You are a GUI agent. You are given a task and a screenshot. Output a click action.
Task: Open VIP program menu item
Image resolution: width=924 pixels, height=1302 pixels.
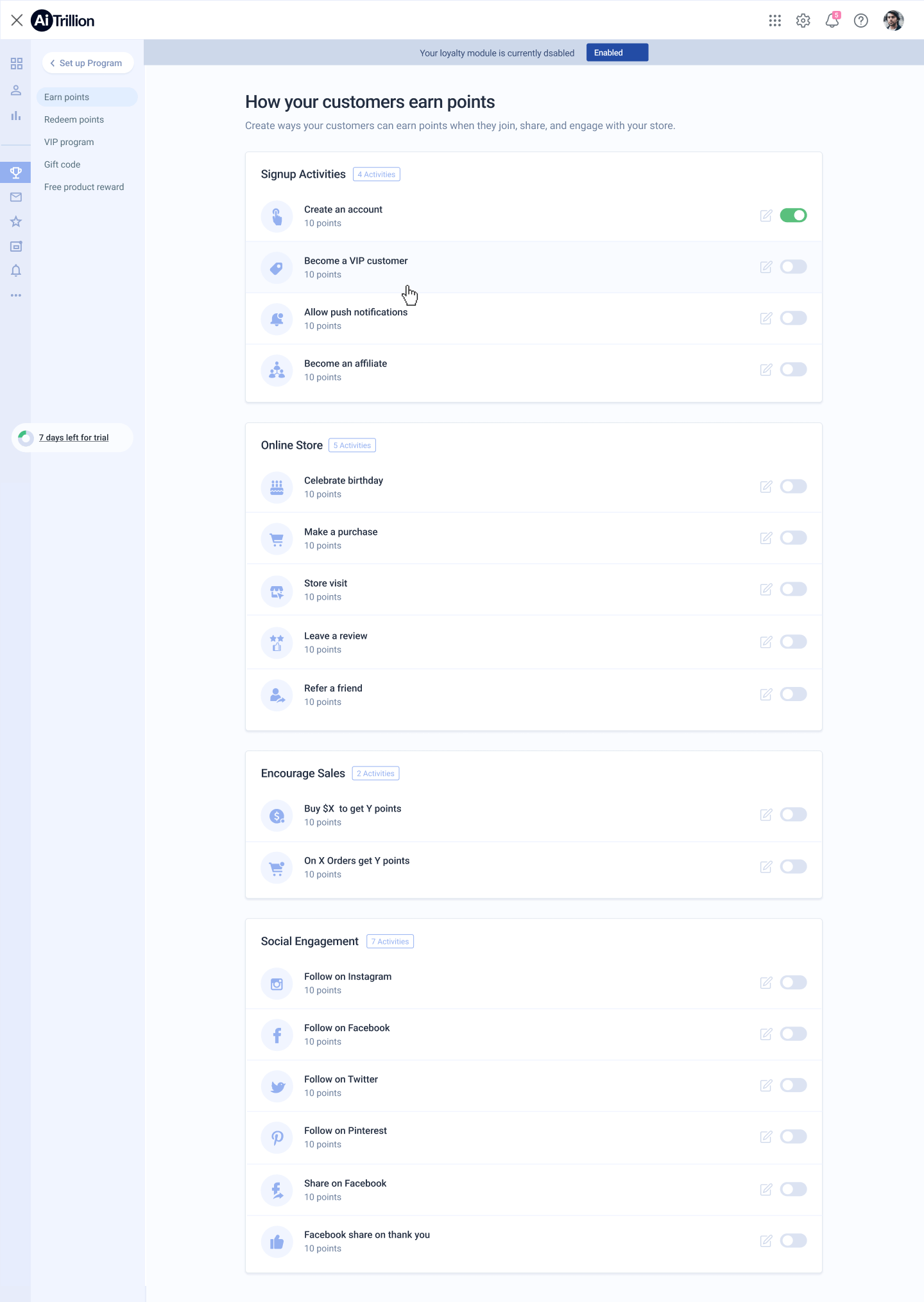(x=69, y=142)
